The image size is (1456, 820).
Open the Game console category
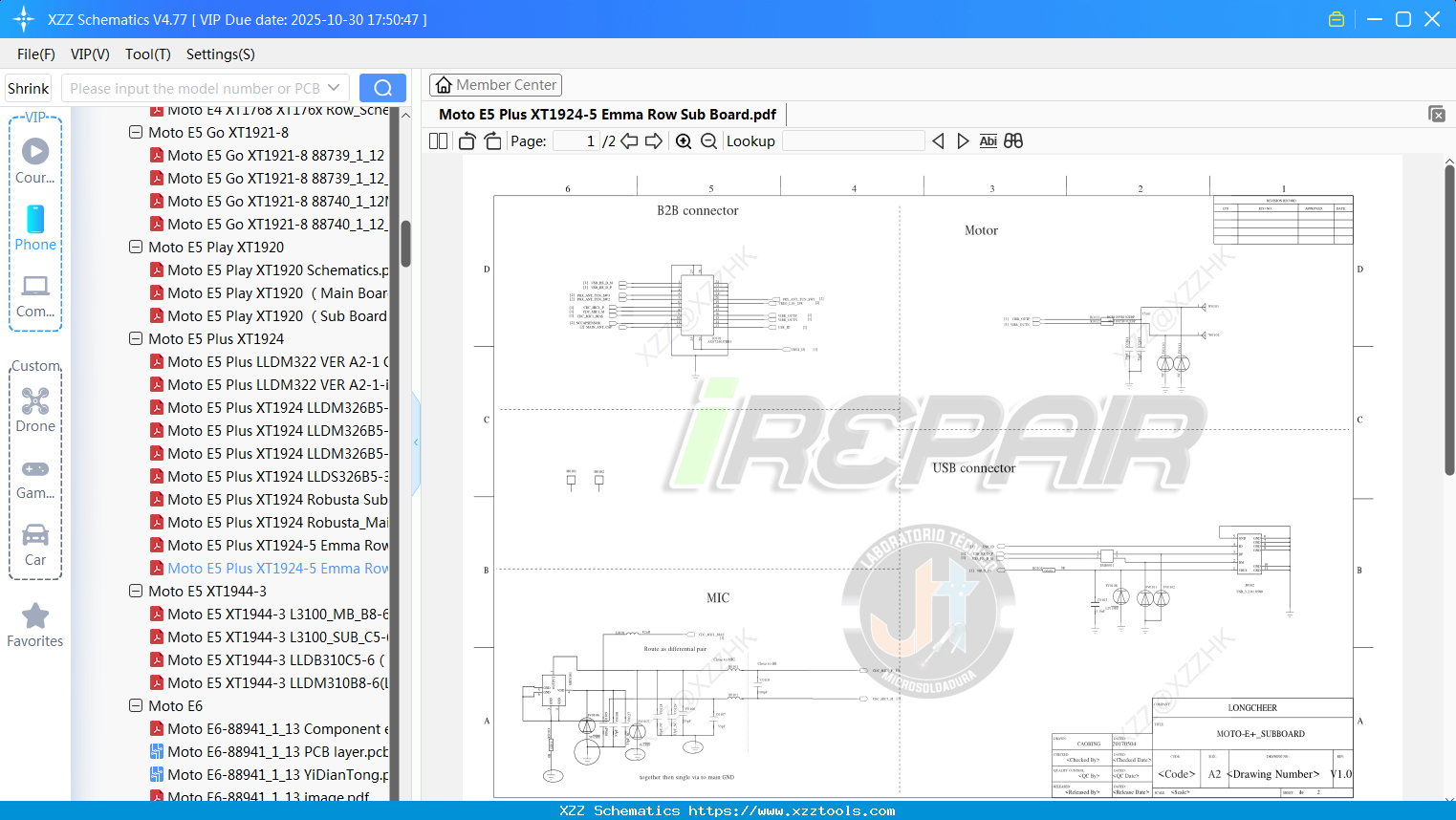pos(35,478)
